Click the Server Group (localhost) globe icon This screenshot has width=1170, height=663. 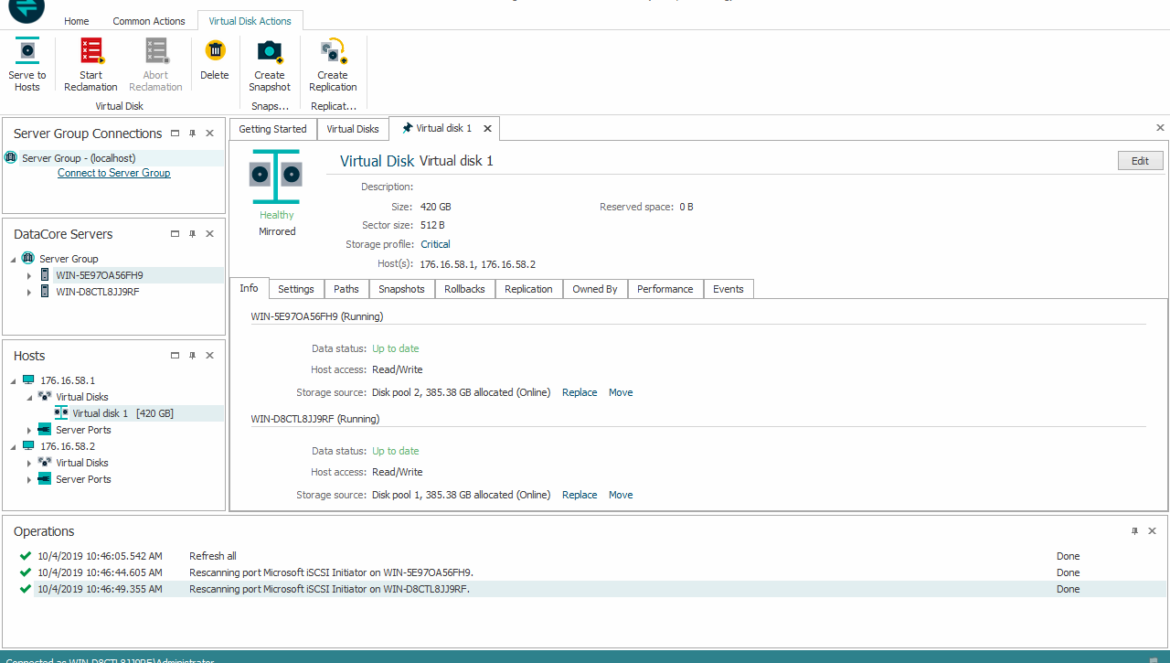(x=11, y=157)
